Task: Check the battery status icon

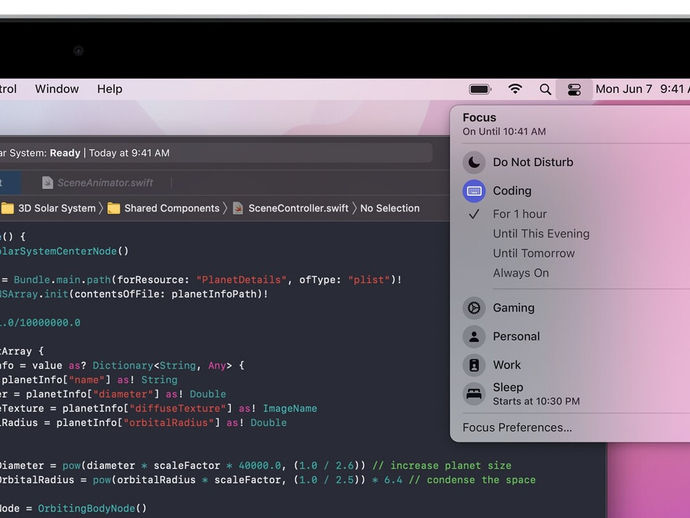Action: click(480, 89)
